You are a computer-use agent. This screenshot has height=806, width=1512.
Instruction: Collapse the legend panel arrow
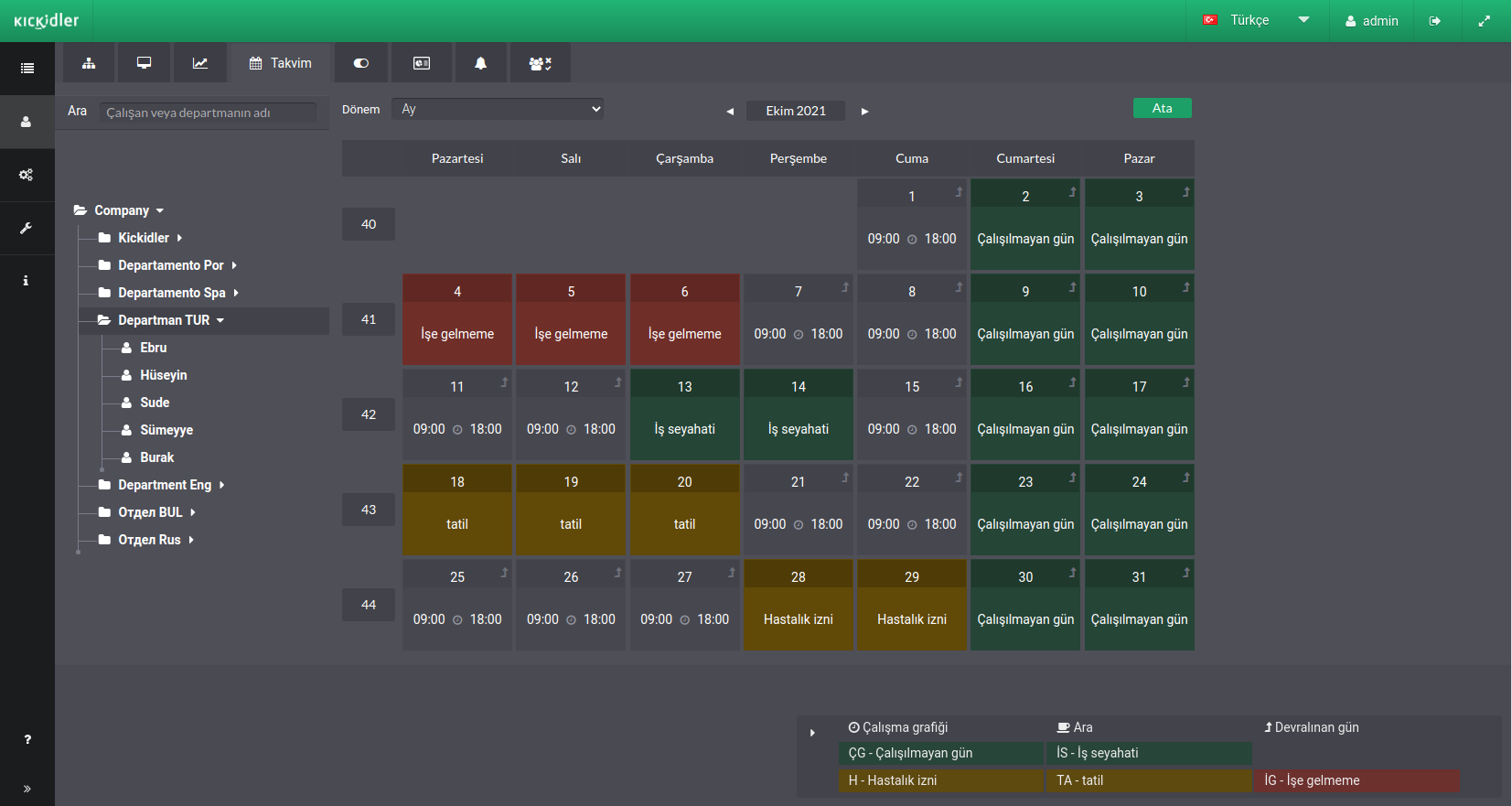812,733
